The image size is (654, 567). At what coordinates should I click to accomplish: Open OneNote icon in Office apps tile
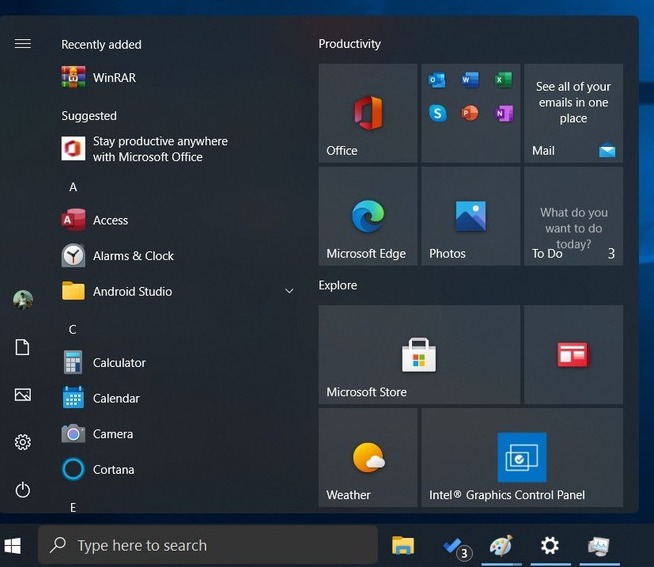[x=503, y=113]
